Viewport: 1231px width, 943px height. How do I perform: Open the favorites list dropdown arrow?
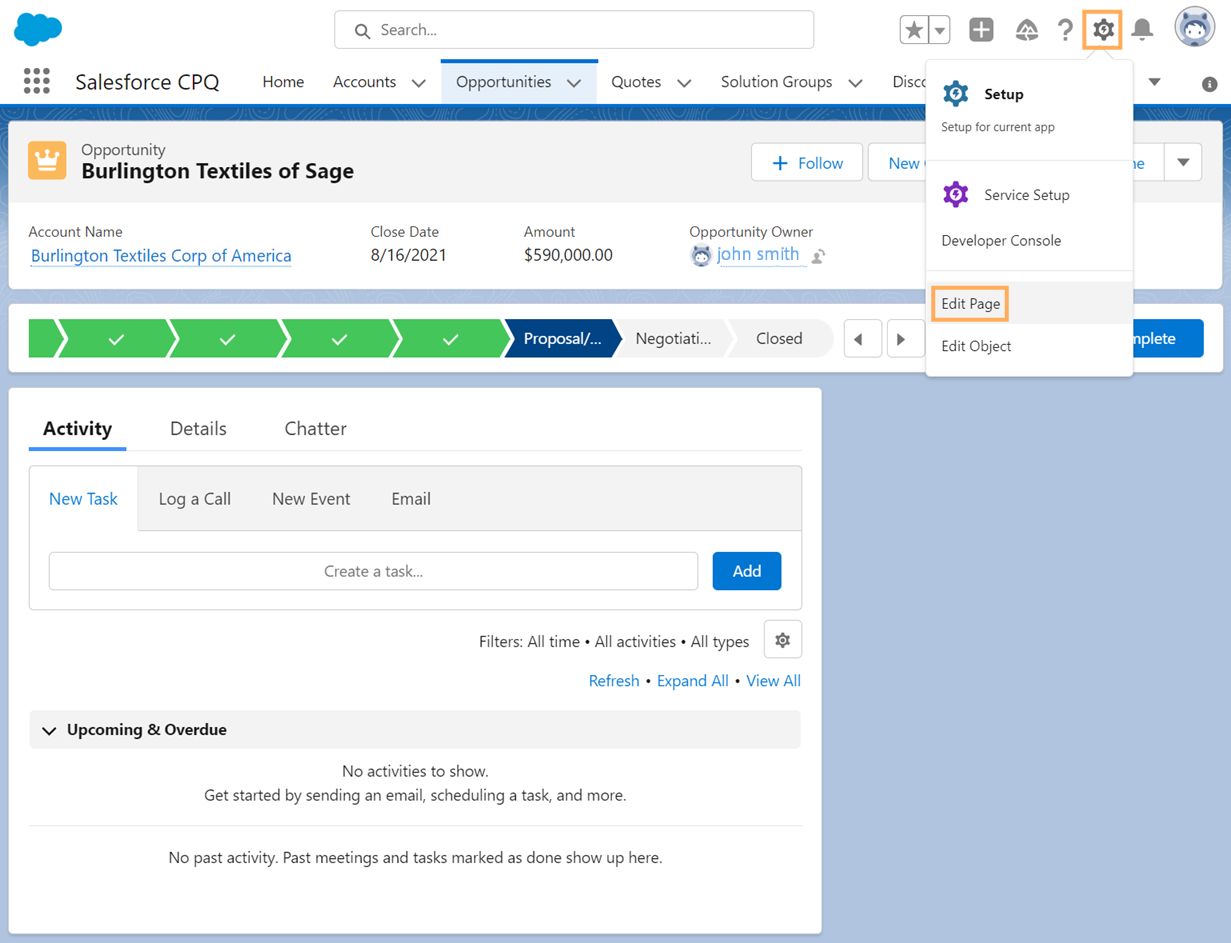[x=940, y=30]
